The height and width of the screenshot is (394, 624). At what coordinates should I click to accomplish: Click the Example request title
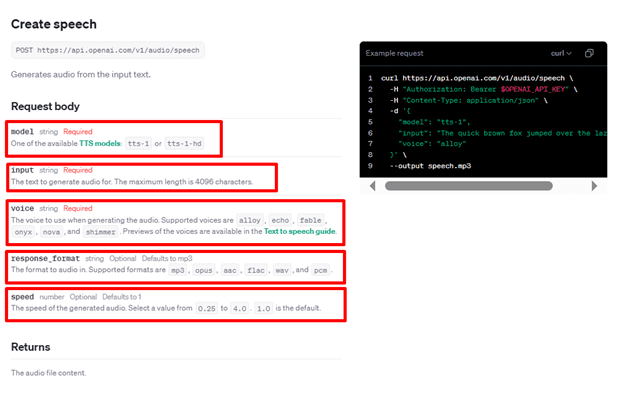click(394, 53)
